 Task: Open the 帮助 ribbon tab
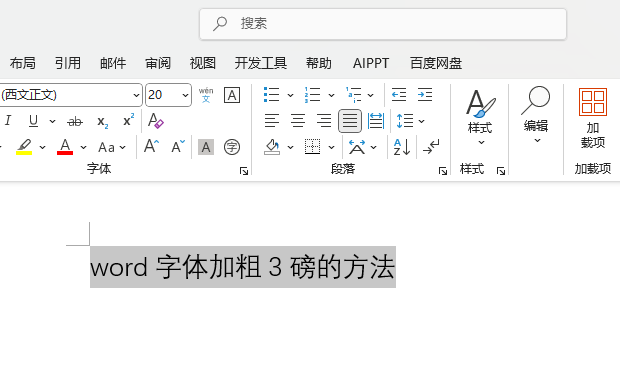tap(318, 63)
